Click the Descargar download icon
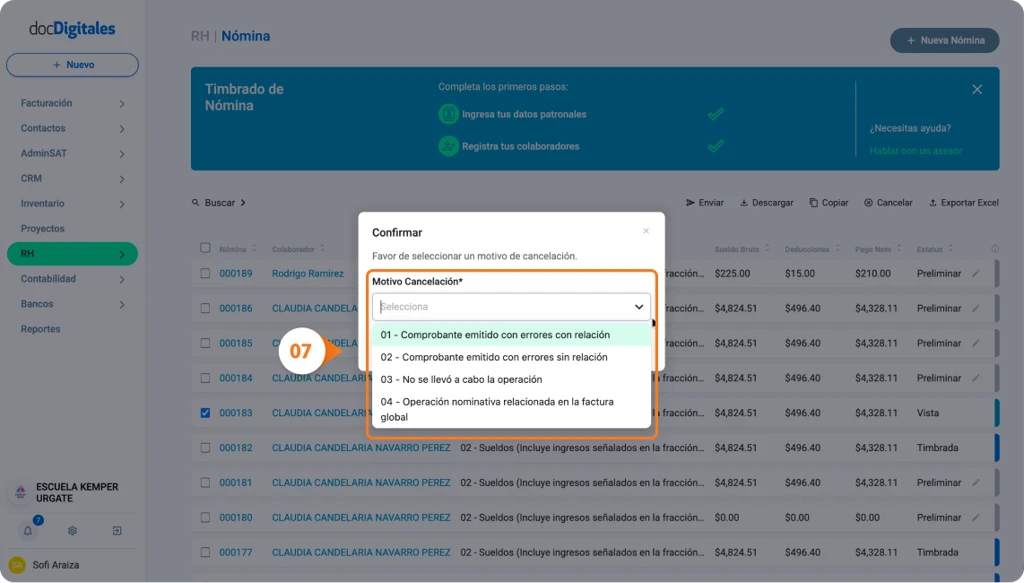 tap(744, 202)
